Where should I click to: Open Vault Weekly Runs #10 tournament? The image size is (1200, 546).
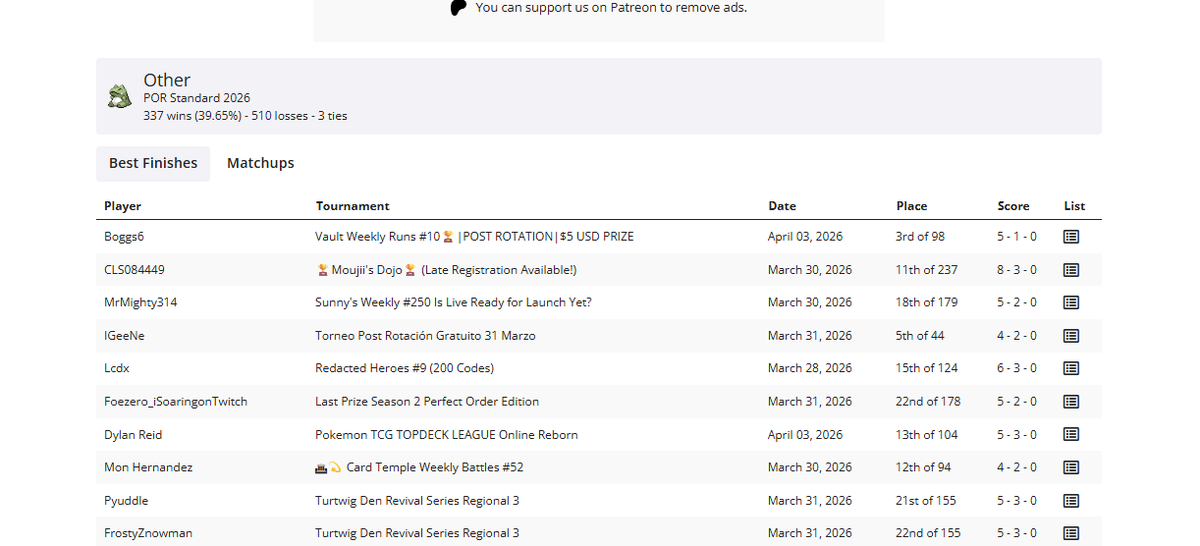point(474,237)
